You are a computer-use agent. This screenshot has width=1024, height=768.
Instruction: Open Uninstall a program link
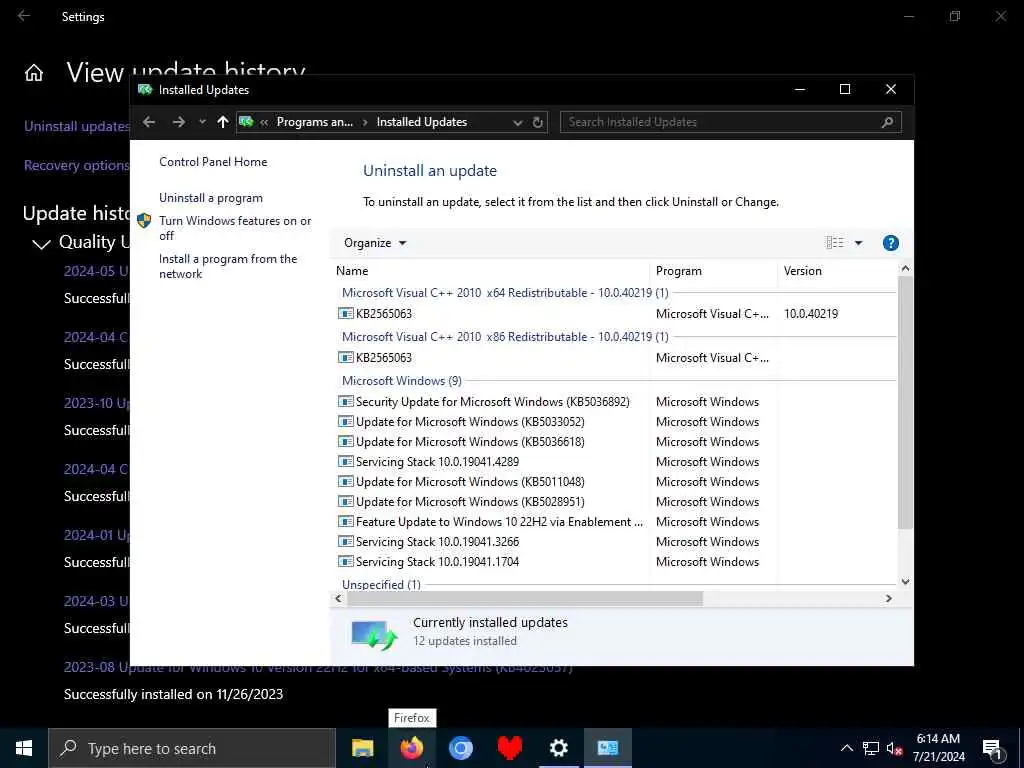[x=211, y=198]
